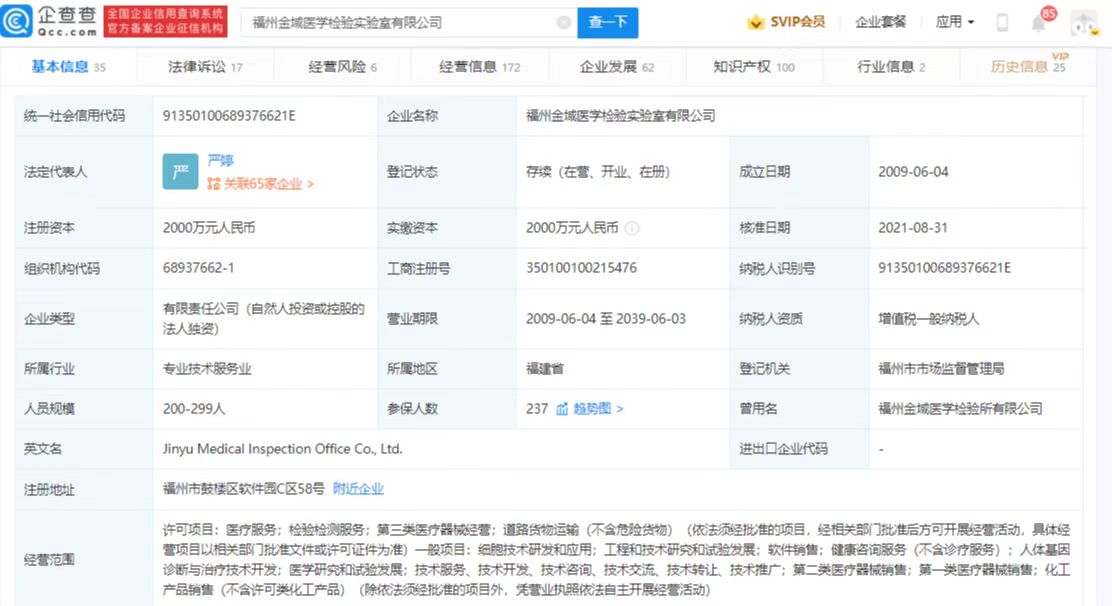This screenshot has width=1112, height=606.
Task: Click the 严 avatar tile of legal representative
Action: pos(180,172)
